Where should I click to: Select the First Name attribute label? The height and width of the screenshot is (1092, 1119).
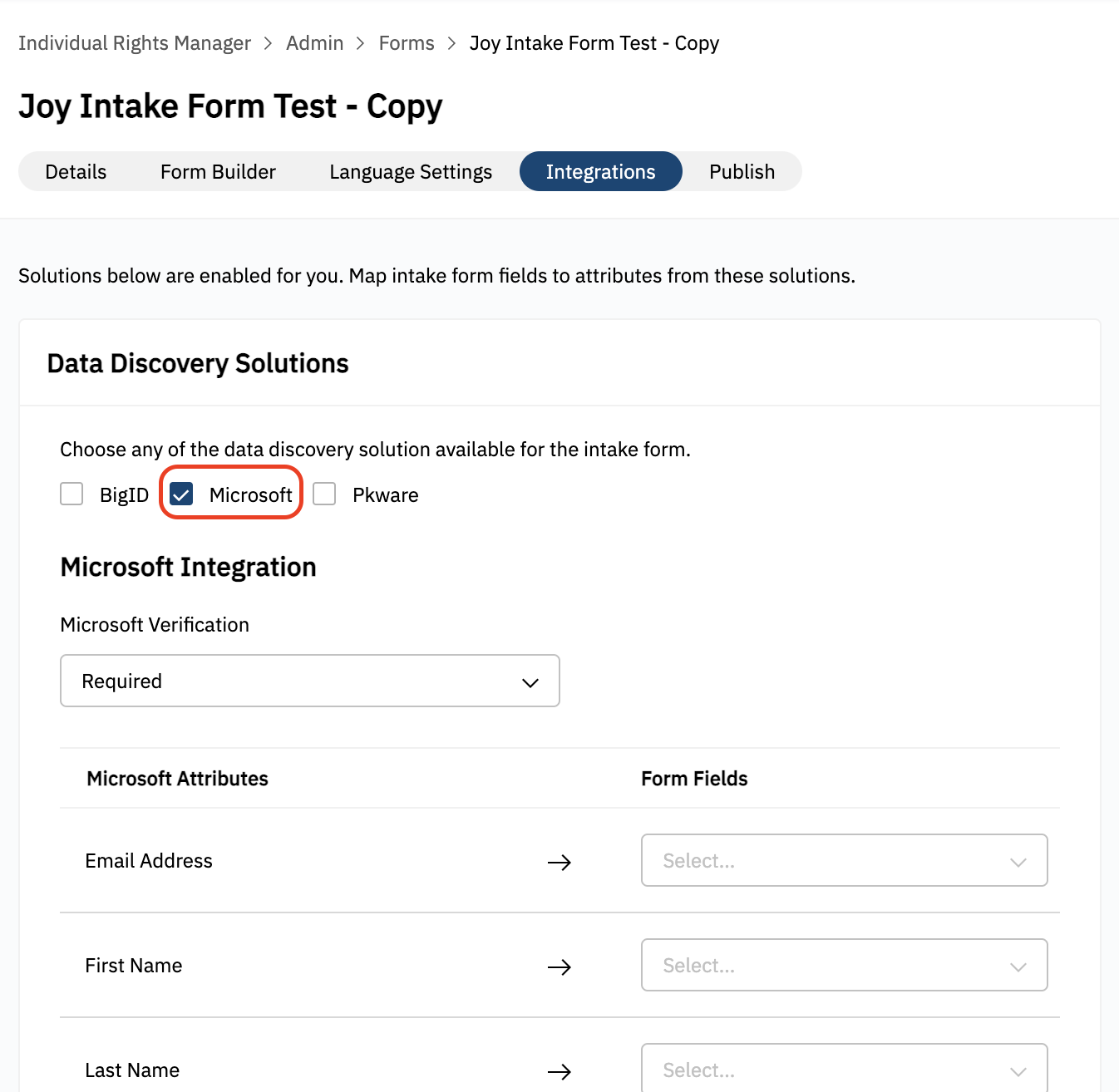[134, 966]
